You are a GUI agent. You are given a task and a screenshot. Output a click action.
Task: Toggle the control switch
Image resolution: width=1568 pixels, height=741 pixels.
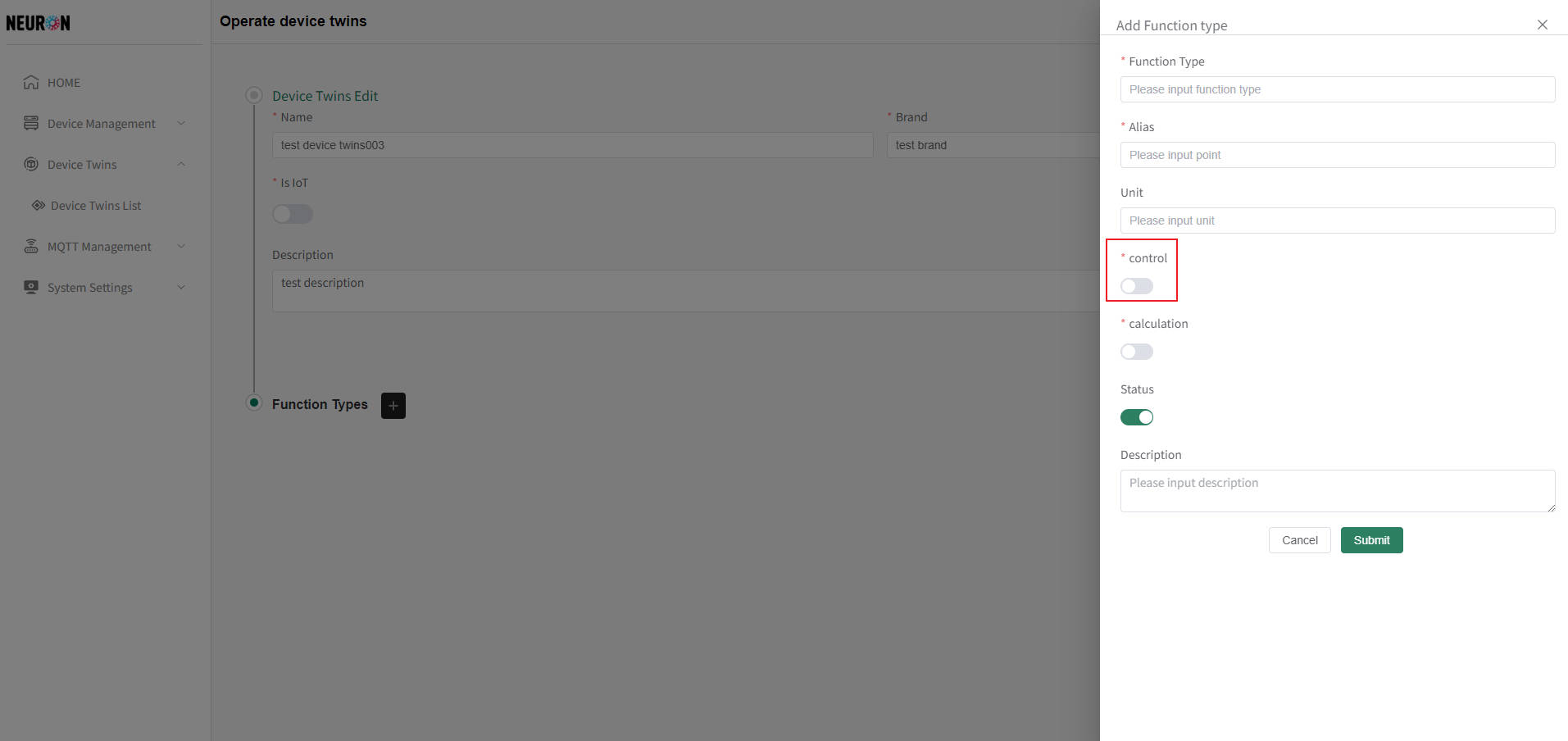coord(1136,286)
